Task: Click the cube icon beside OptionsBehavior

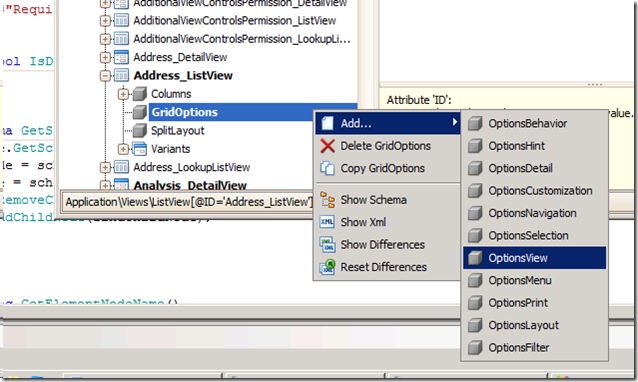Action: click(x=475, y=124)
